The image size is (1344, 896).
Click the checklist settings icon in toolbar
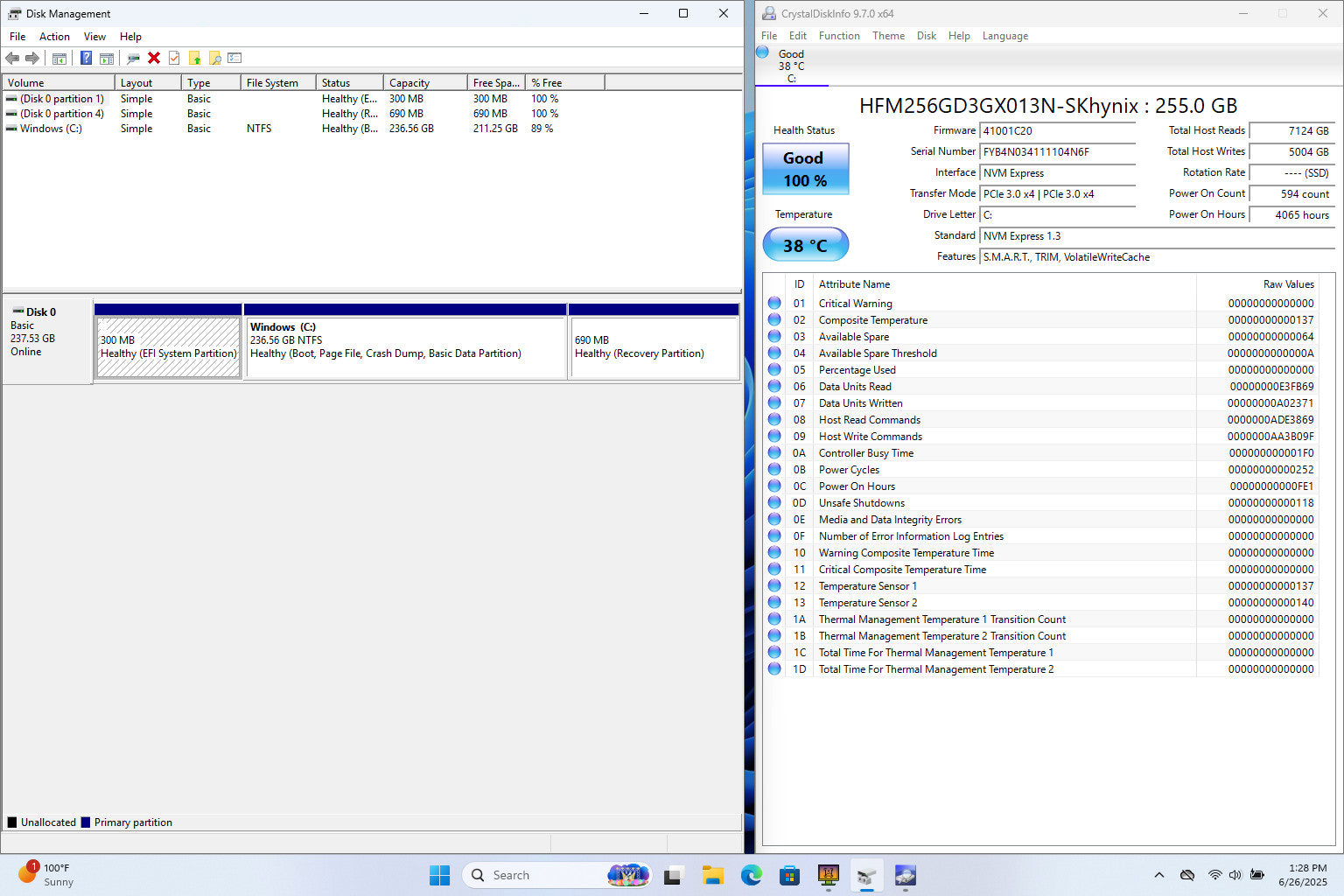click(234, 58)
